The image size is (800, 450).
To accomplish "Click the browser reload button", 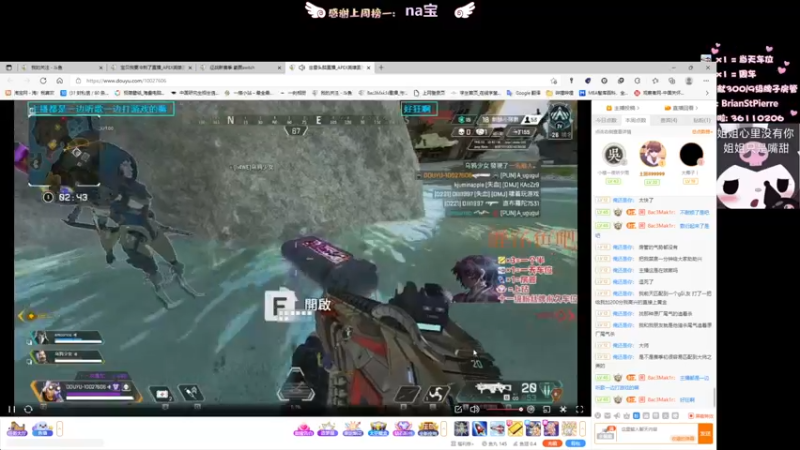I will pos(43,81).
